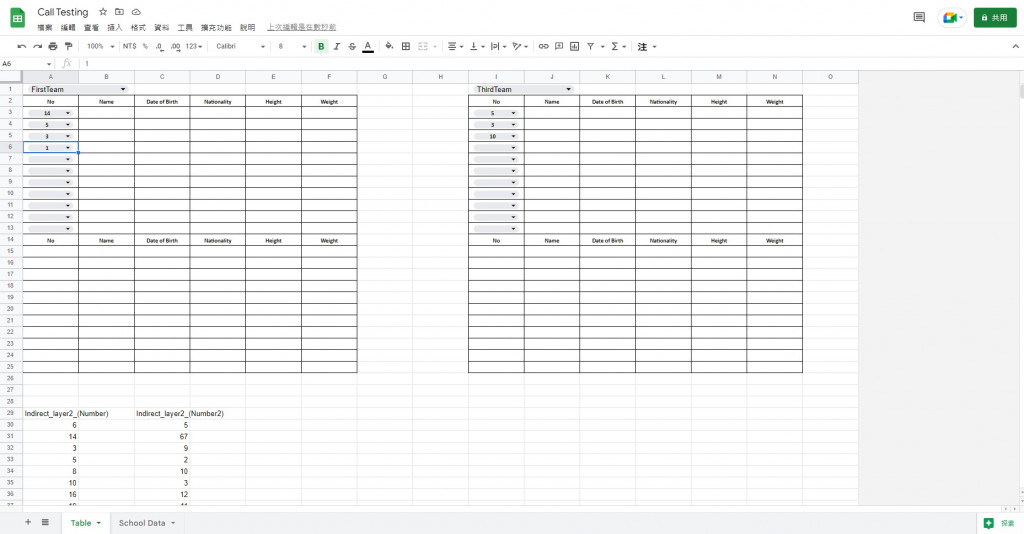The image size is (1024, 534).
Task: Format as NT$ currency
Action: pyautogui.click(x=129, y=46)
